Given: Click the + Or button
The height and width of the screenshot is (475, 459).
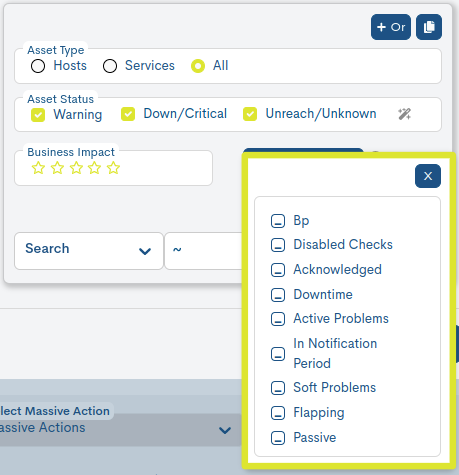Looking at the screenshot, I should pos(391,27).
